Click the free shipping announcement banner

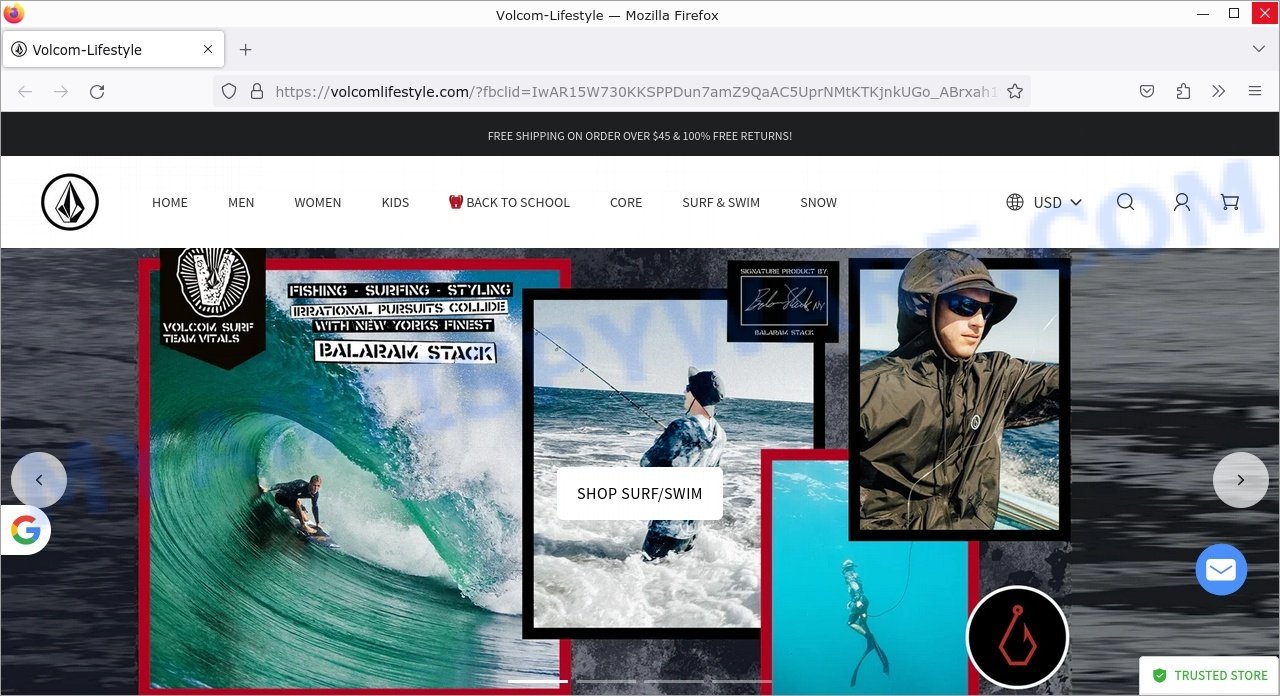[x=640, y=135]
